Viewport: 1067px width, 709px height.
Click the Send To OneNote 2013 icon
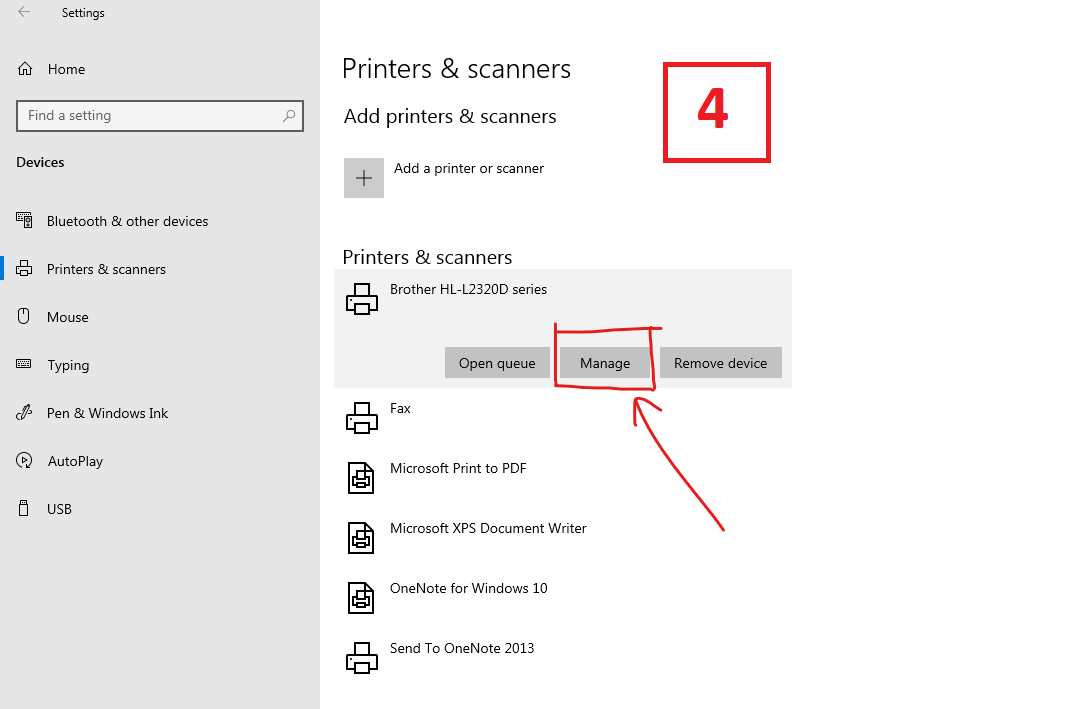(x=362, y=658)
